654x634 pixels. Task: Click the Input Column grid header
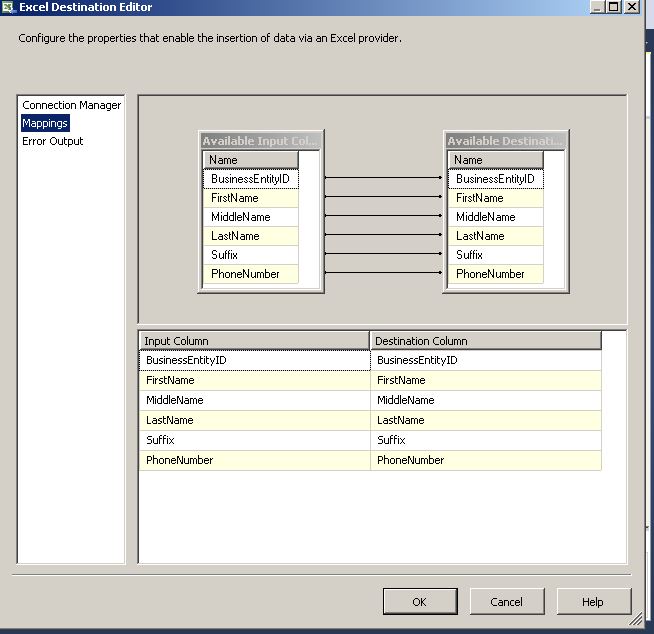pos(254,341)
